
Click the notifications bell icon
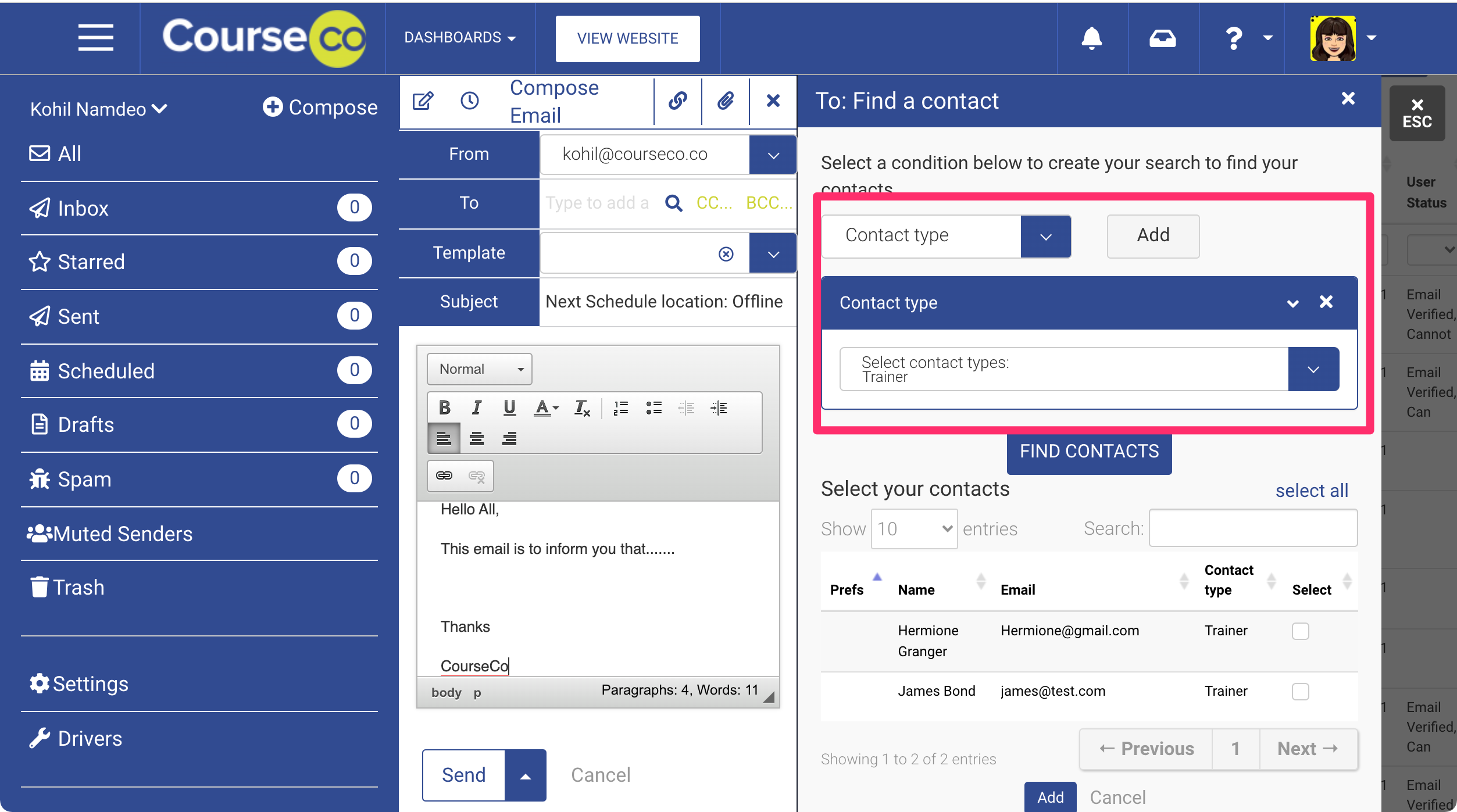tap(1091, 38)
